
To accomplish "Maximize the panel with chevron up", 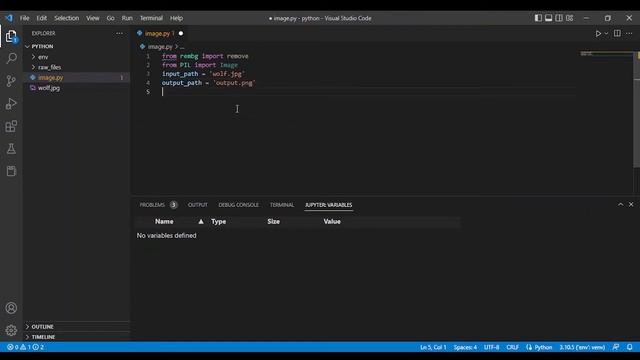I will click(x=620, y=204).
